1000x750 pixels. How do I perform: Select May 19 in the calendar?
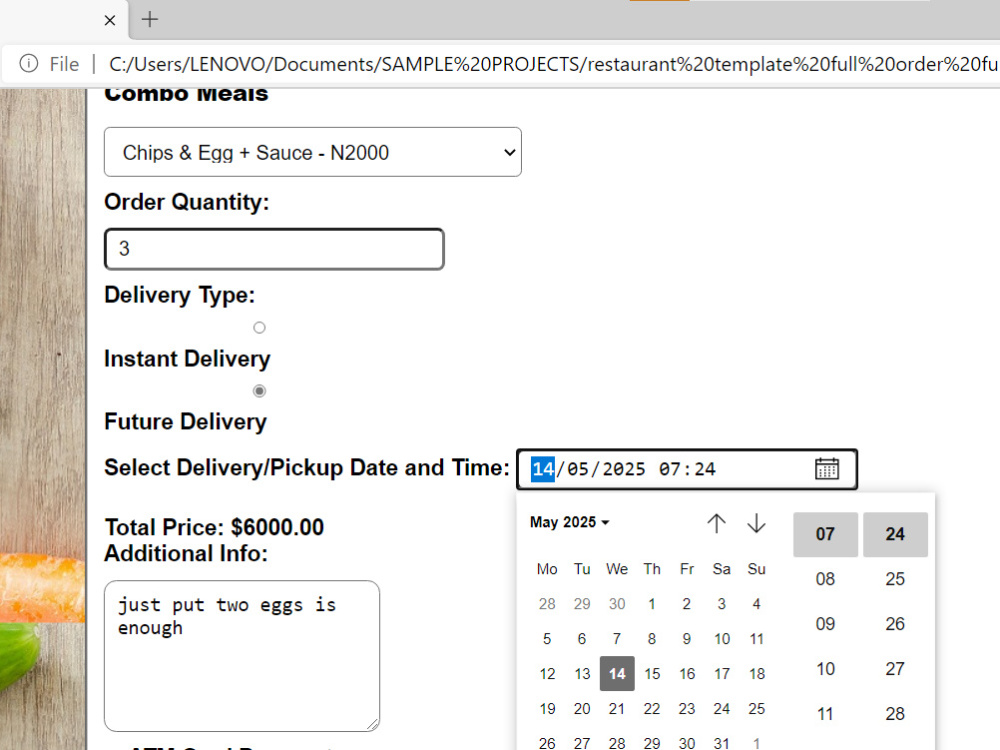[547, 709]
